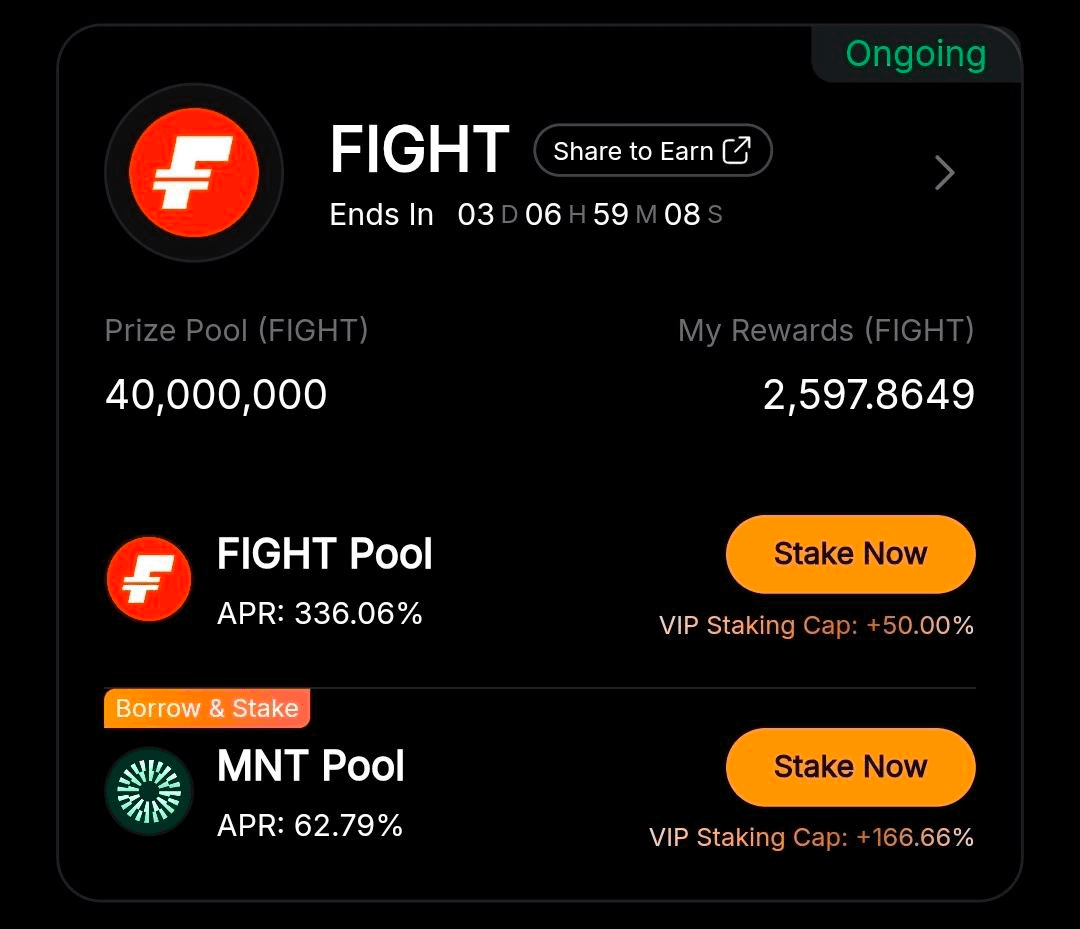Stake Now in the FIGHT Pool

click(x=850, y=554)
